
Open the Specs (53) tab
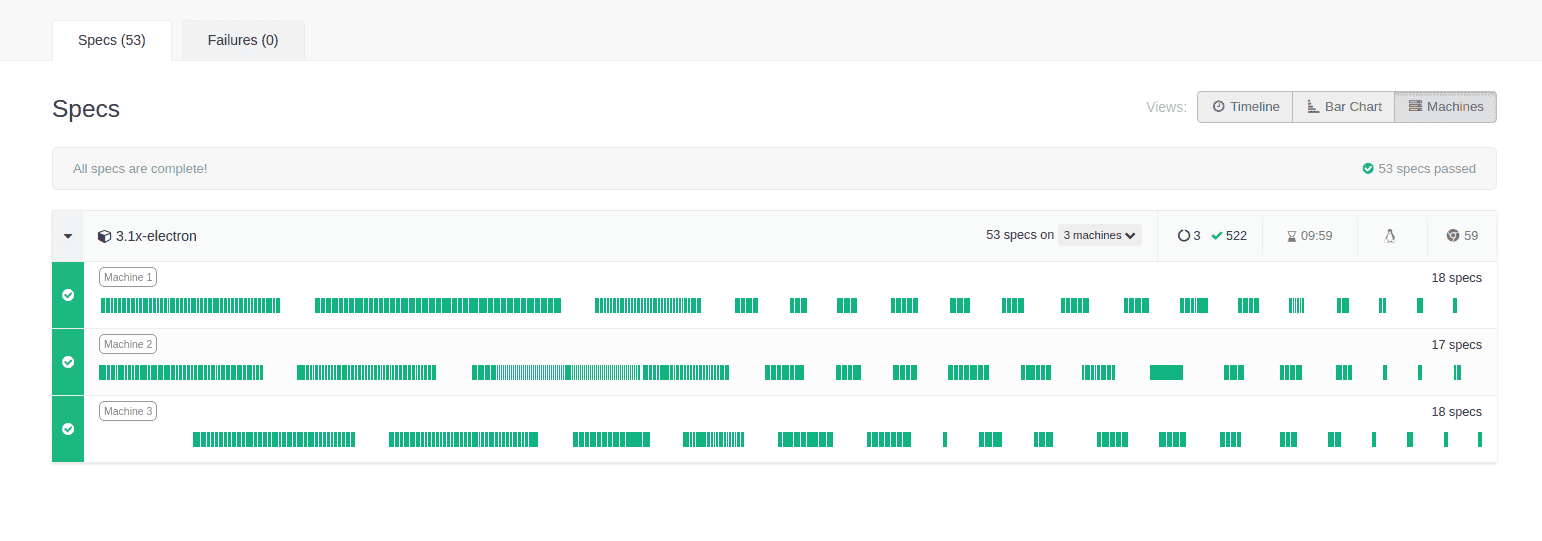[112, 41]
